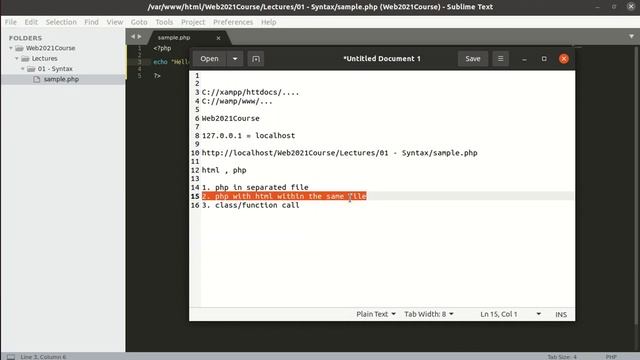Close the Sublime Text window
Image resolution: width=640 pixels, height=360 pixels.
[631, 7]
